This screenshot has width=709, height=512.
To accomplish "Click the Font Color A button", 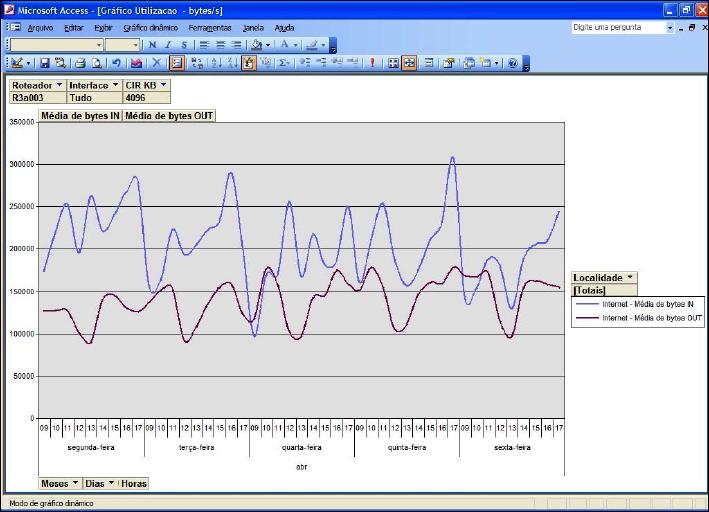I will (x=284, y=45).
